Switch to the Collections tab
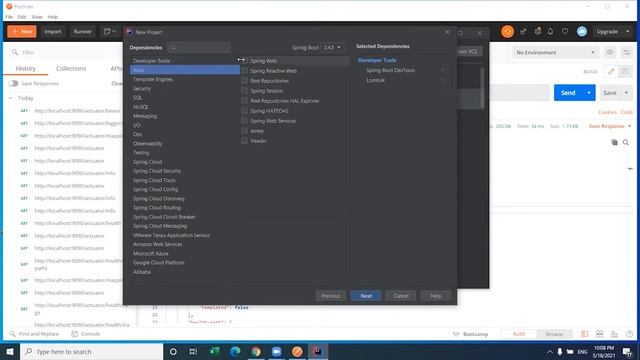Screen dimensions: 640x360 coord(71,68)
